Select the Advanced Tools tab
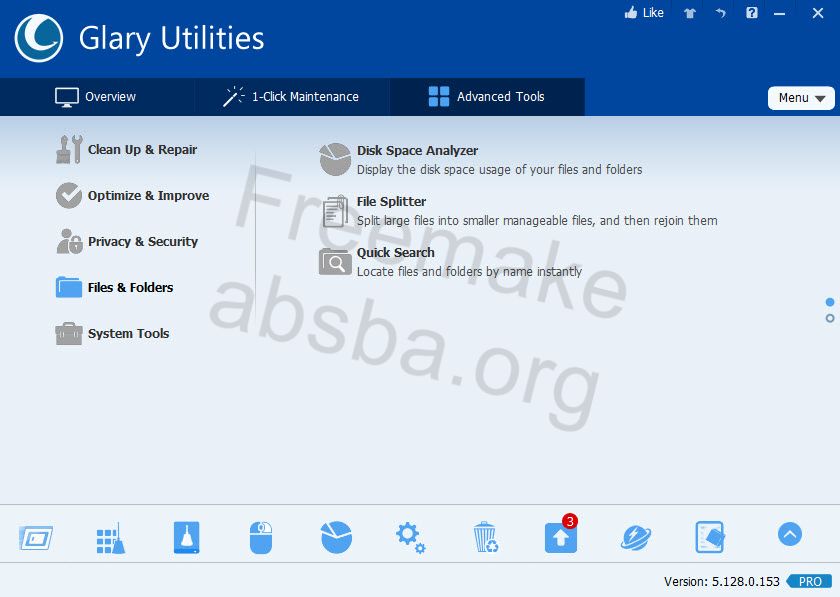Screen dimensions: 840x597 pos(487,97)
